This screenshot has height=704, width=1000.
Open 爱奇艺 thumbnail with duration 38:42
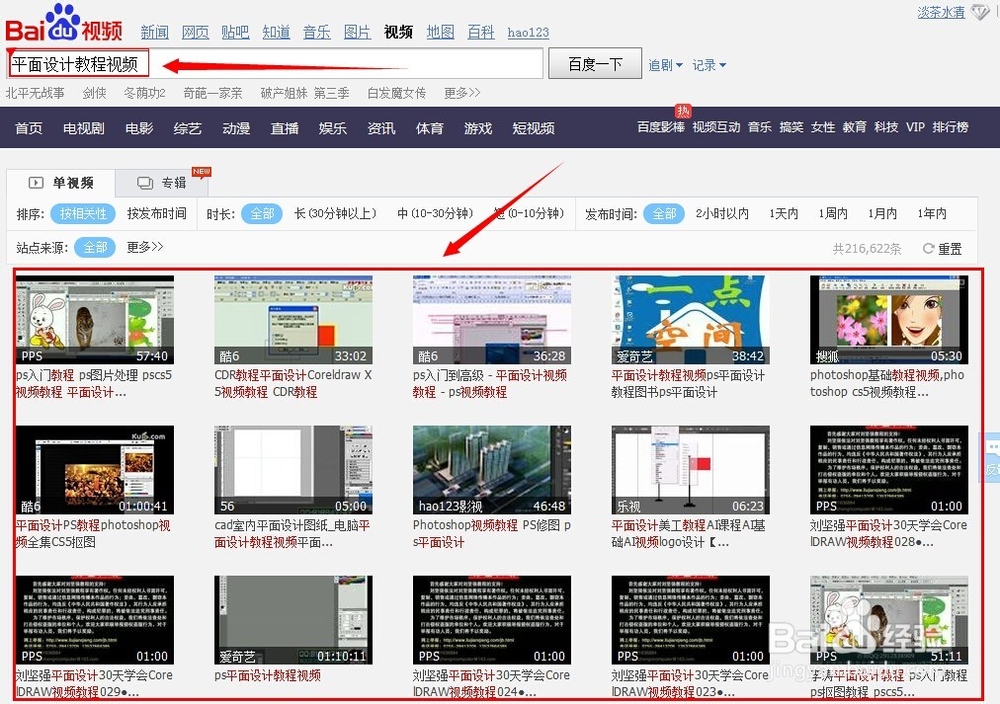[690, 320]
